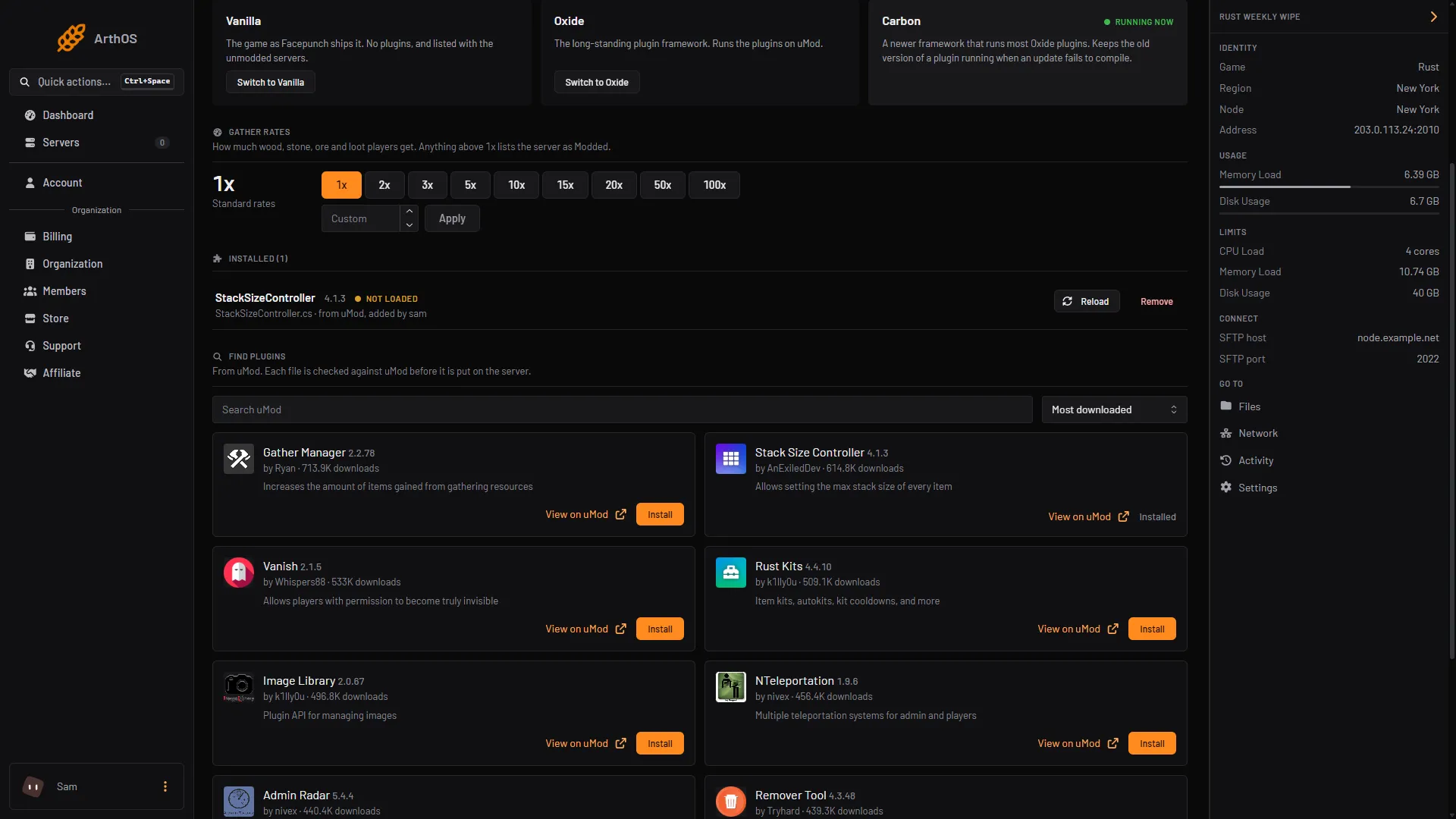Open the Most downloaded sort dropdown

pos(1114,409)
